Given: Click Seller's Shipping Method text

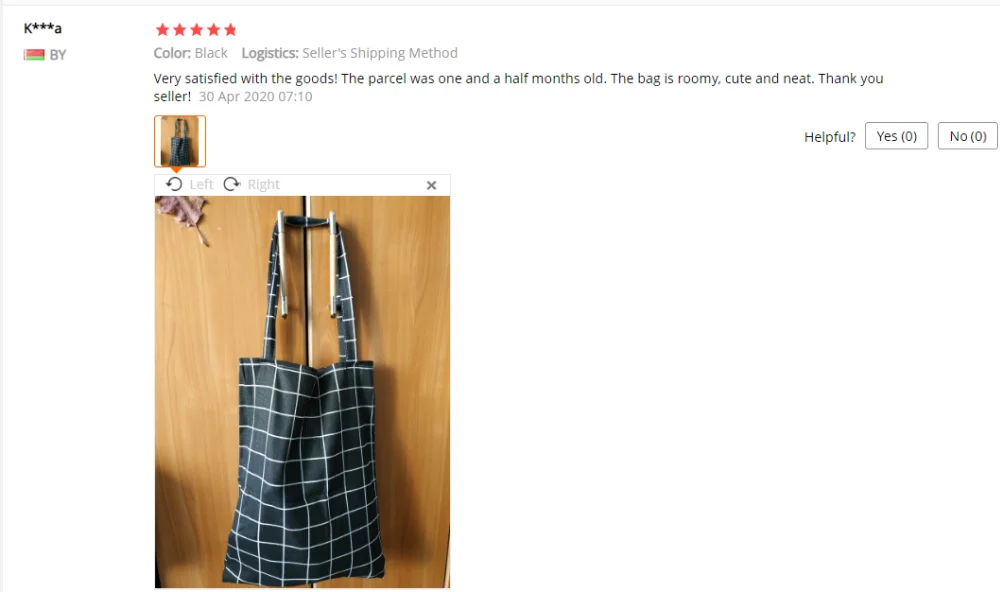Looking at the screenshot, I should [x=380, y=53].
